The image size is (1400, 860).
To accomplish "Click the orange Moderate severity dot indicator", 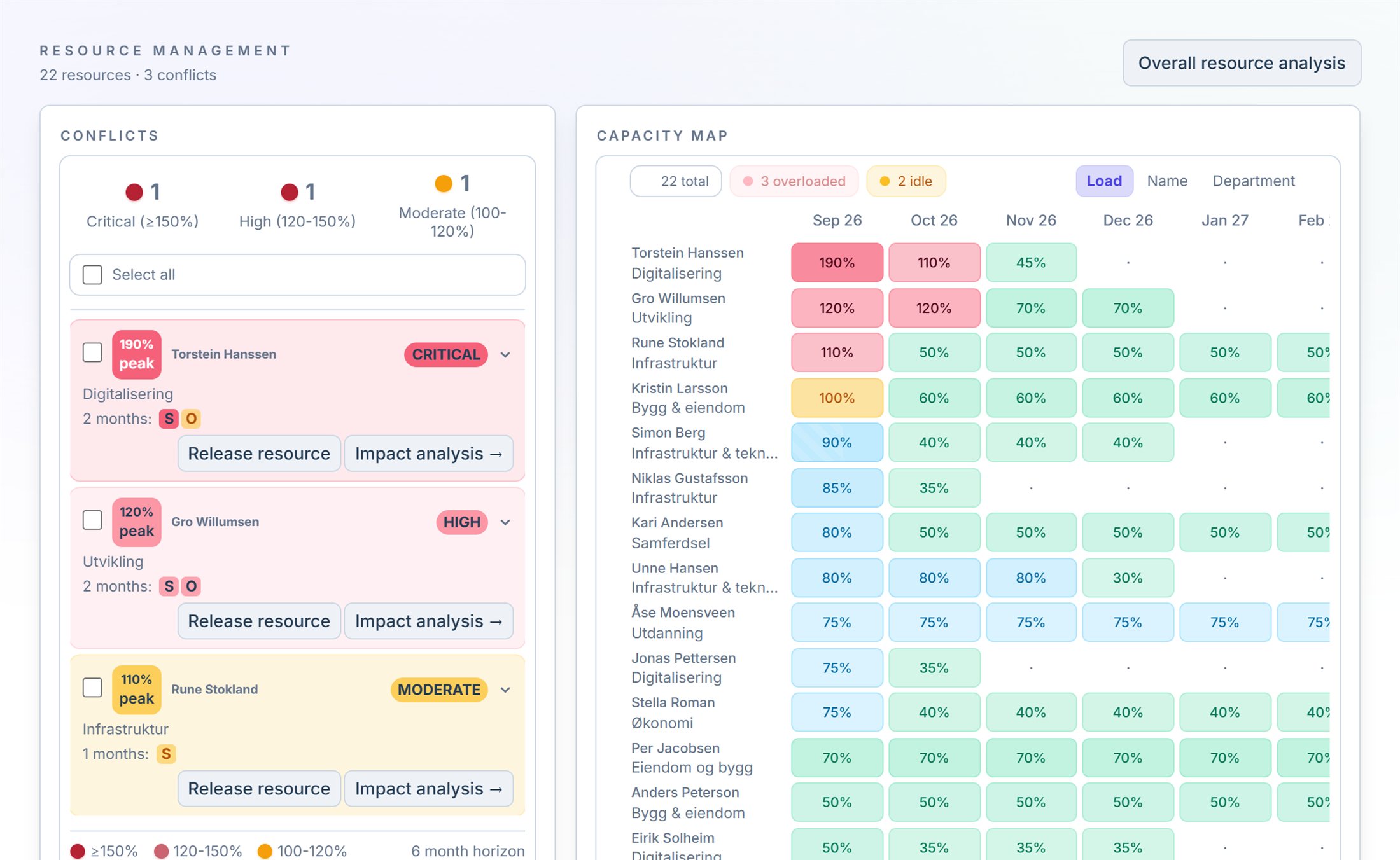I will pyautogui.click(x=444, y=183).
